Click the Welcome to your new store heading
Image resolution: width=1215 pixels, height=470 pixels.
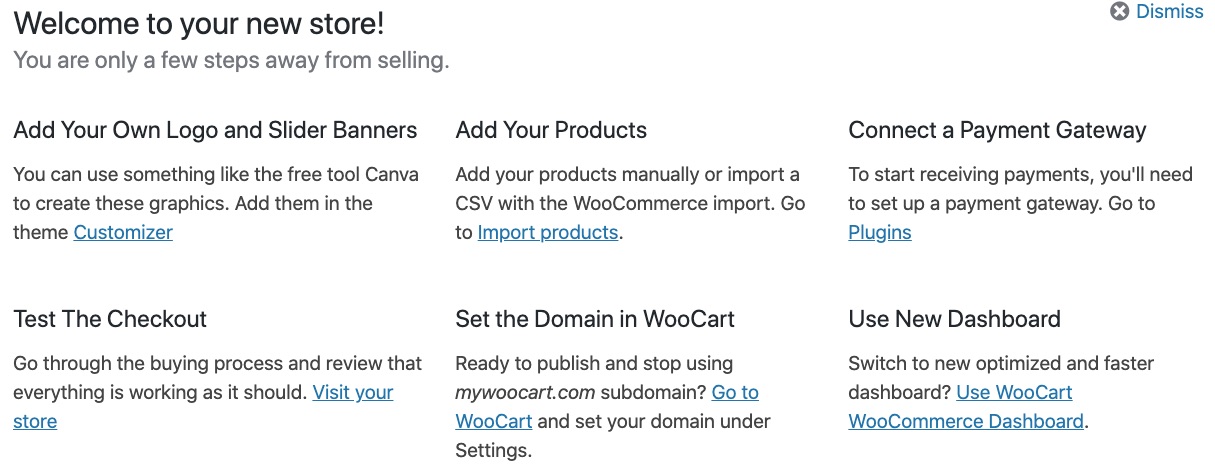199,23
